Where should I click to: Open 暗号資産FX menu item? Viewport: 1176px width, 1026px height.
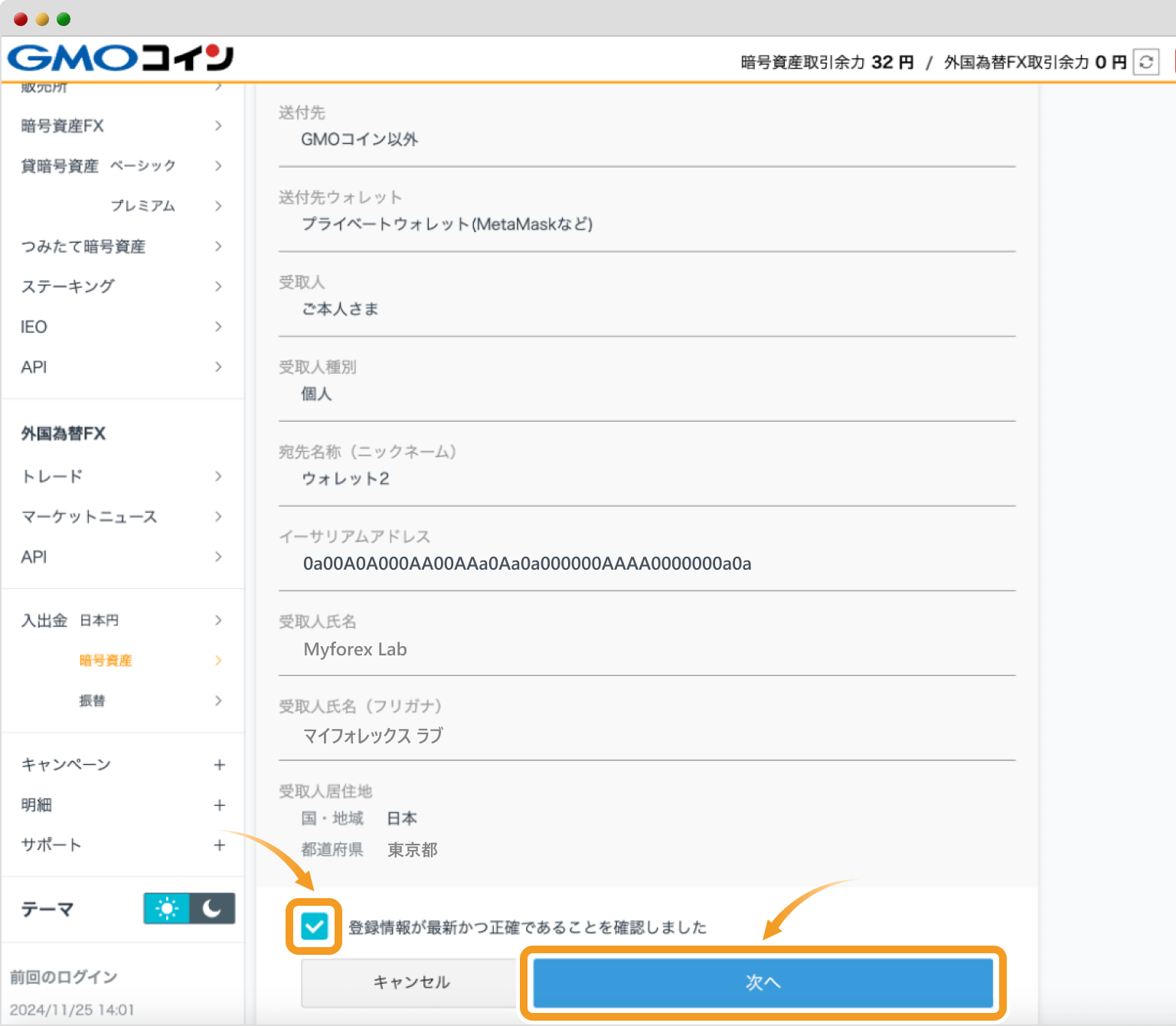63,126
